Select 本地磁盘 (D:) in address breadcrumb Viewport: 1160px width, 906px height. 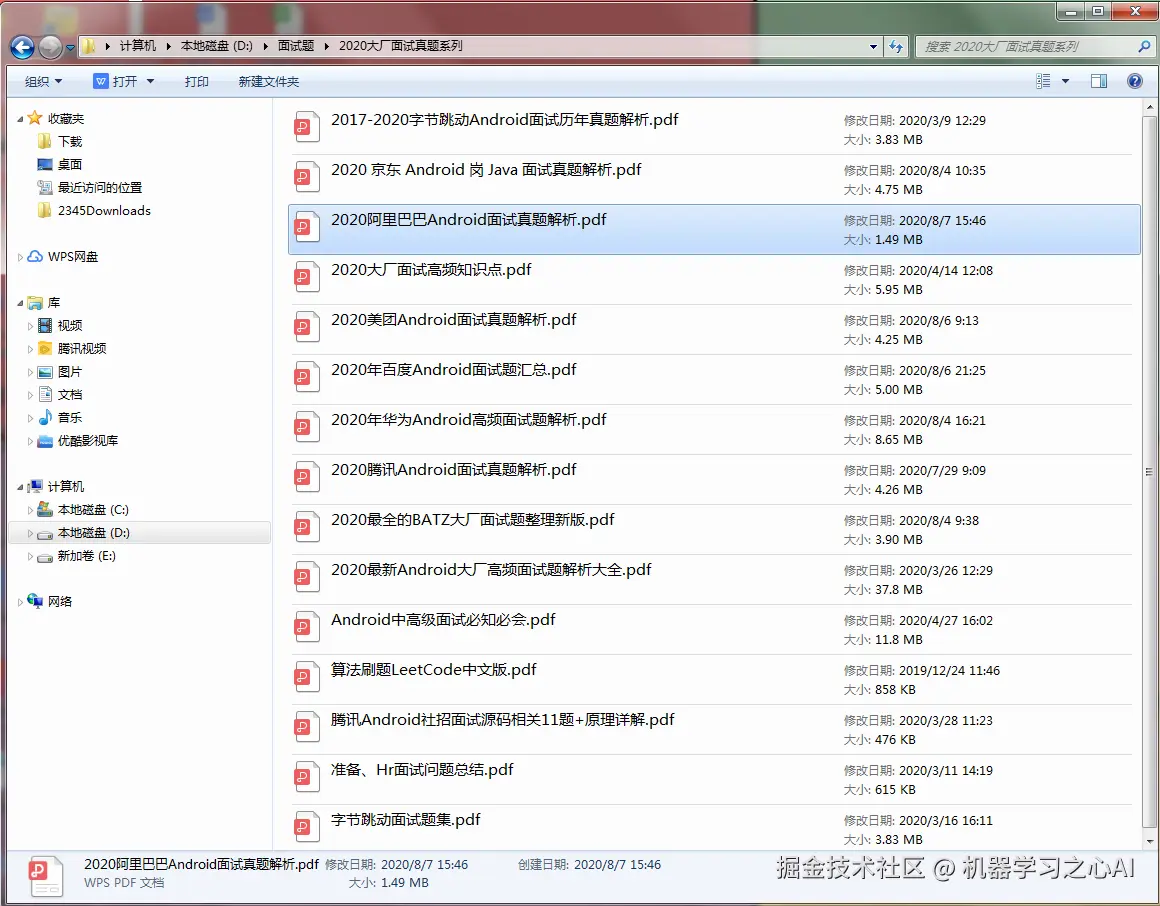pos(217,46)
